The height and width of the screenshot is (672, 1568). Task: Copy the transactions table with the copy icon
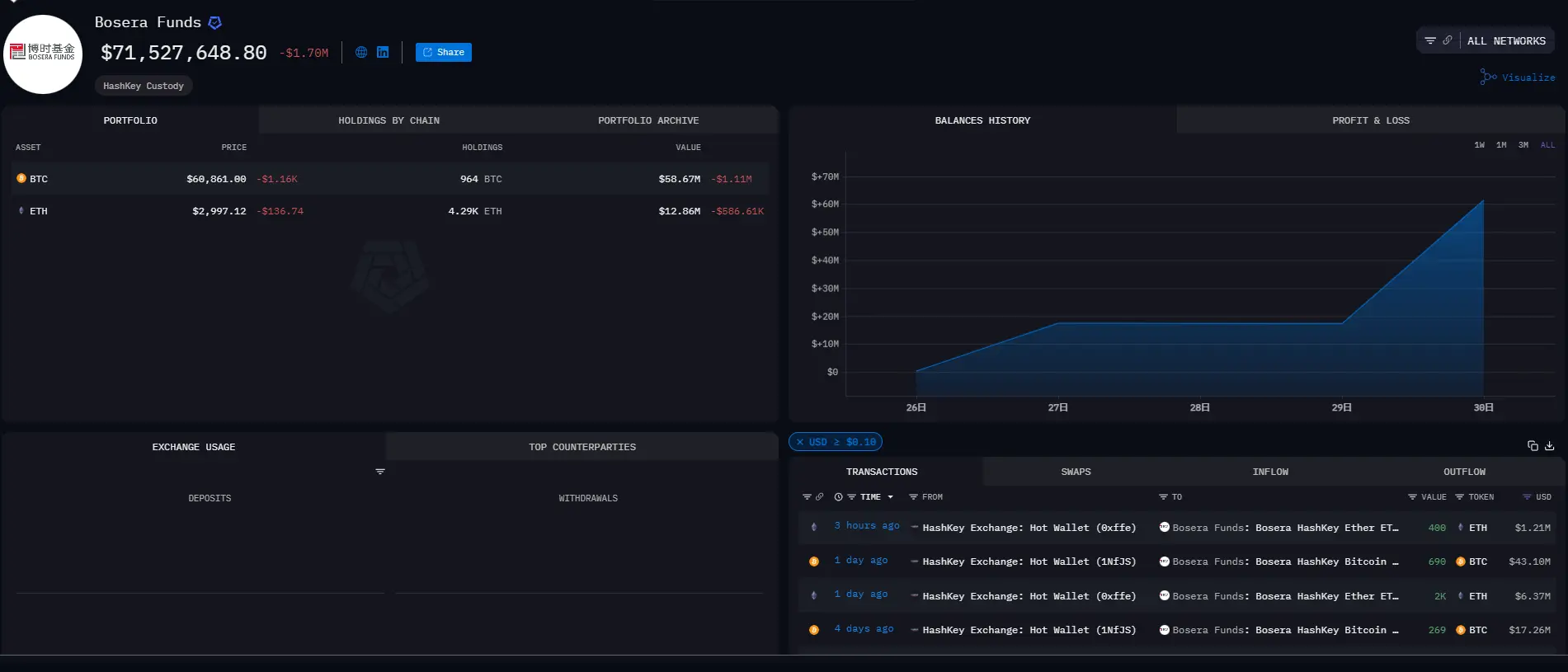pyautogui.click(x=1533, y=446)
